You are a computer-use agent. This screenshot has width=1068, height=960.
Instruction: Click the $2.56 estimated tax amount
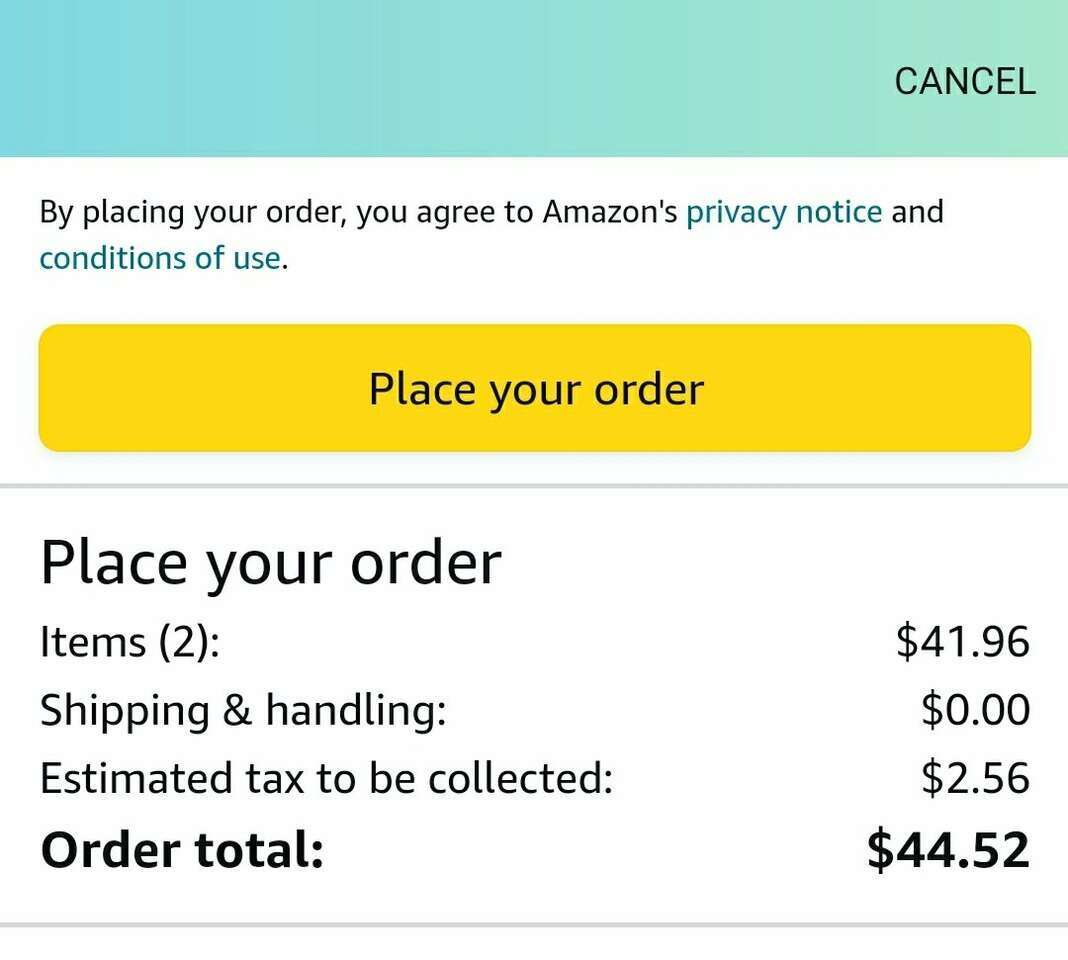click(x=975, y=779)
